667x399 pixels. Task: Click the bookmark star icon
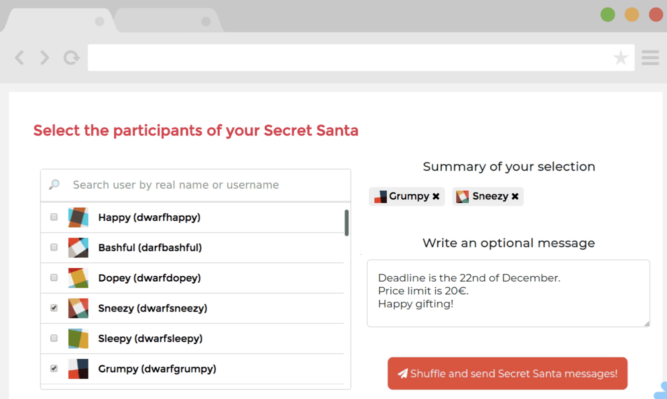coord(621,57)
